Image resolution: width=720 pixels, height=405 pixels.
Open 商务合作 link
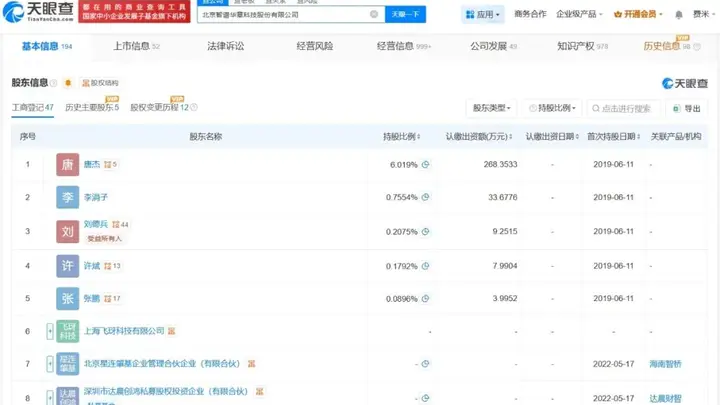[x=530, y=14]
